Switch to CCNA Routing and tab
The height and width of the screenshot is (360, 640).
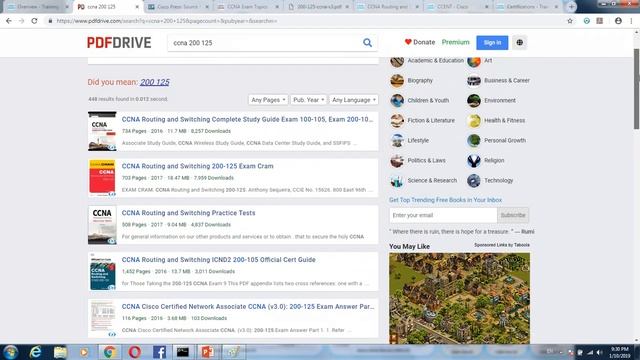pyautogui.click(x=388, y=7)
